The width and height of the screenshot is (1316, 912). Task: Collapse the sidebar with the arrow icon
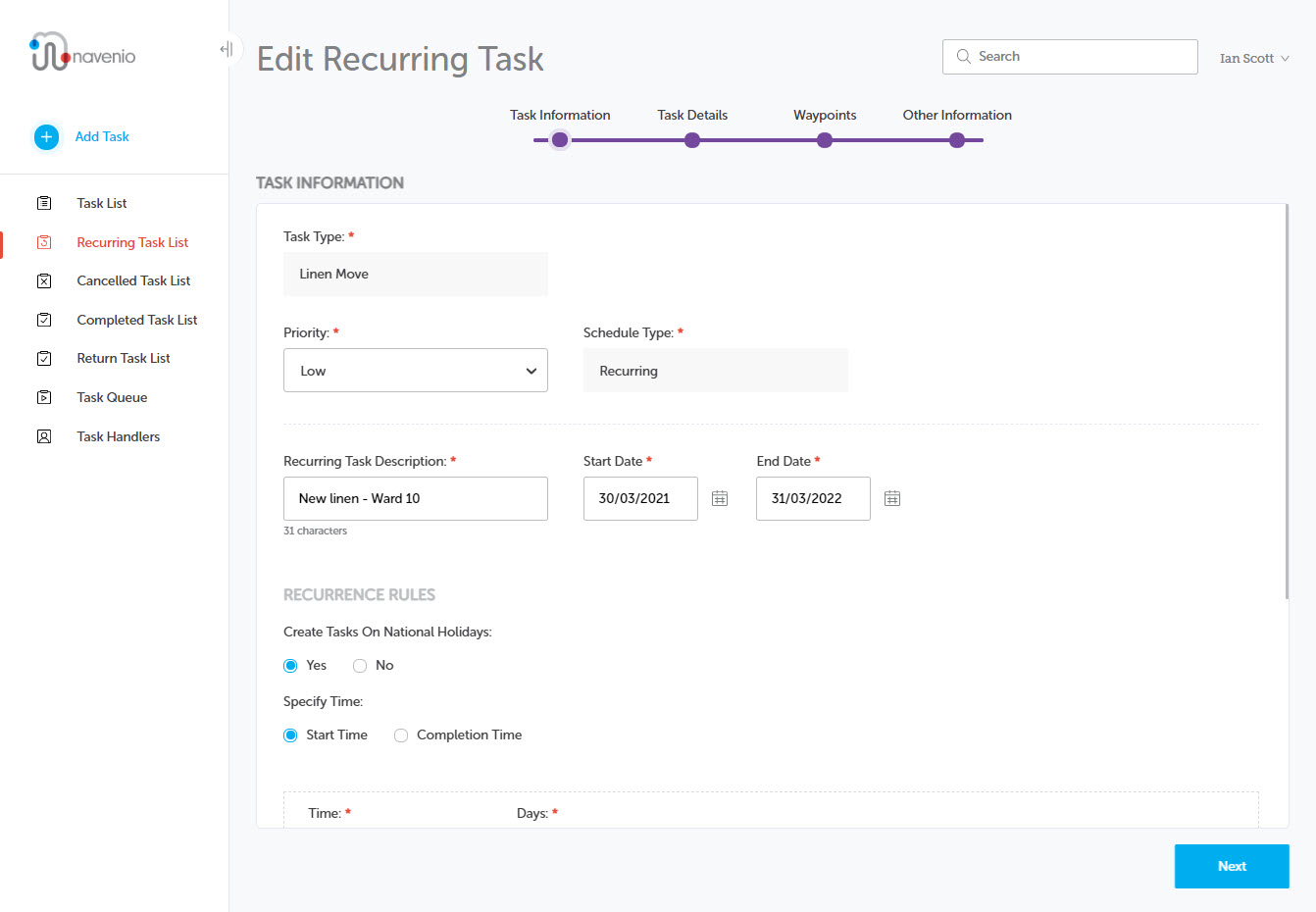click(x=227, y=49)
